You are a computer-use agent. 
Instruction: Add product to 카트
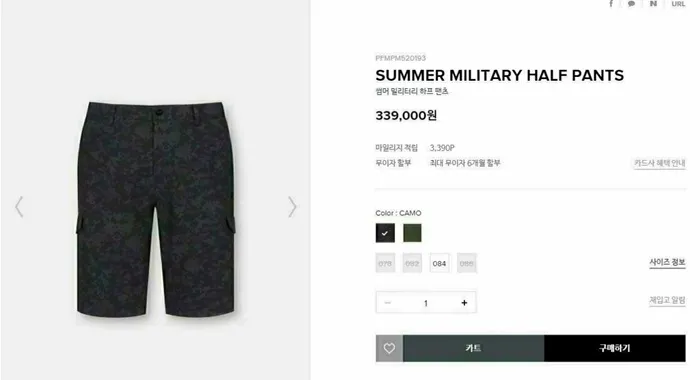point(473,348)
